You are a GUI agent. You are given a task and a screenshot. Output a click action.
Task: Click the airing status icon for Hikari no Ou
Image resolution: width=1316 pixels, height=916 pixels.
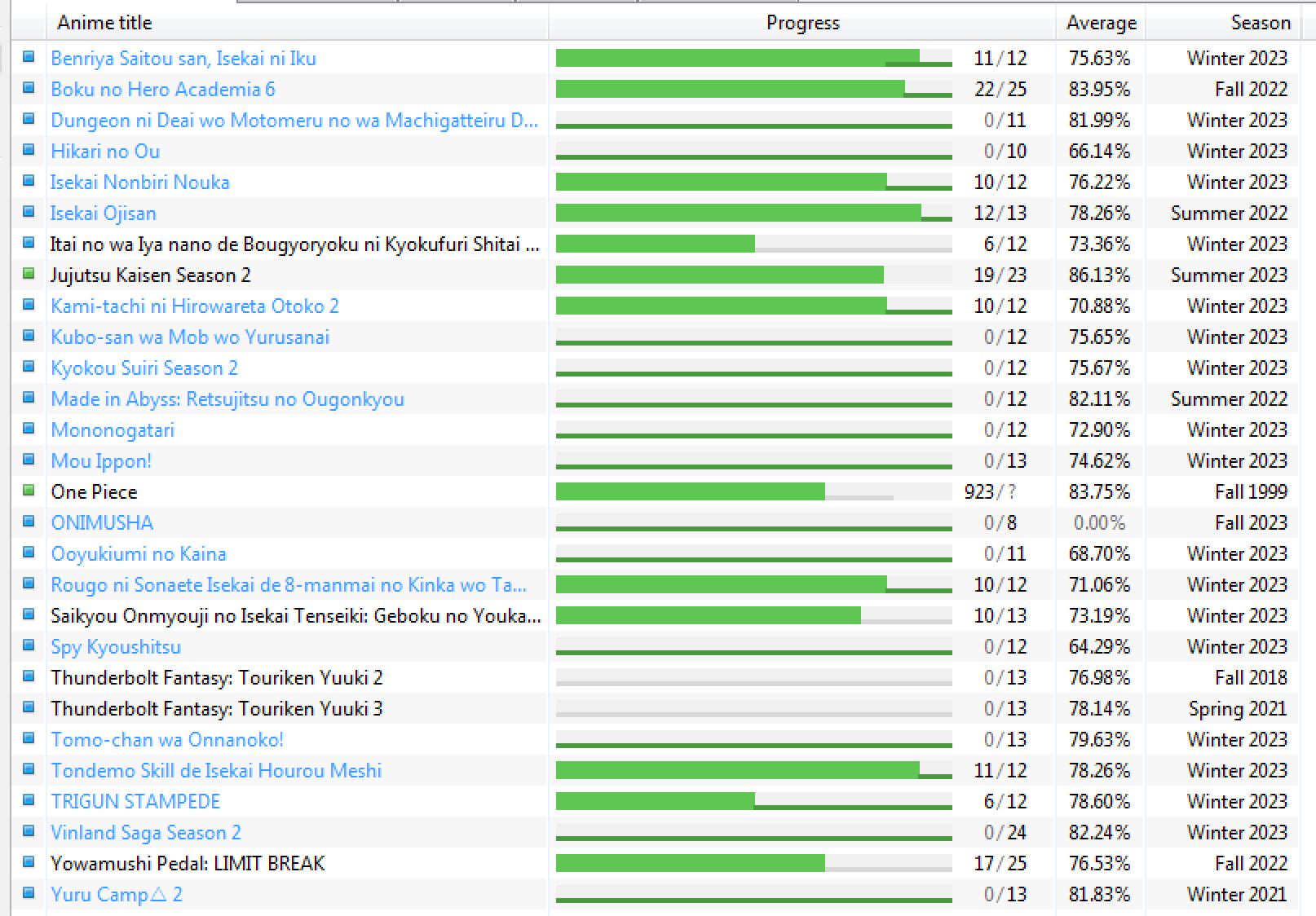29,150
